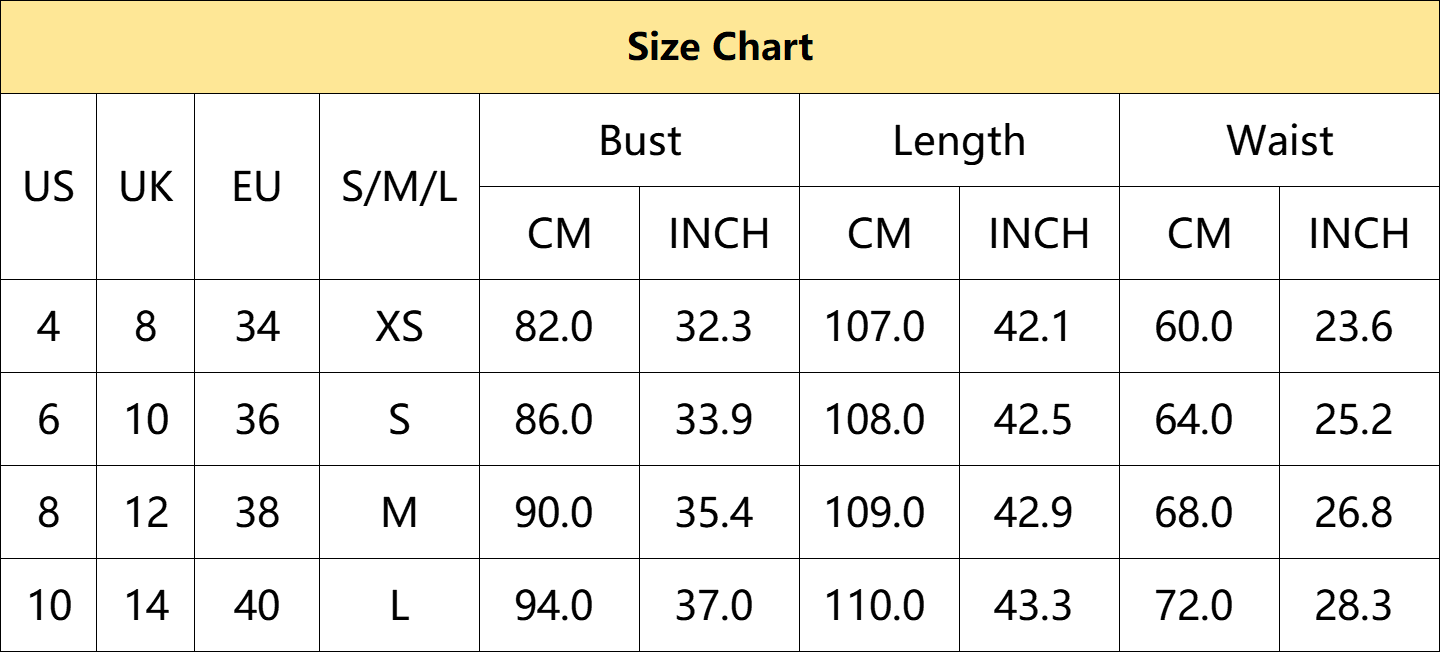This screenshot has width=1440, height=653.
Task: Select the UK size 14 cell
Action: pos(146,606)
